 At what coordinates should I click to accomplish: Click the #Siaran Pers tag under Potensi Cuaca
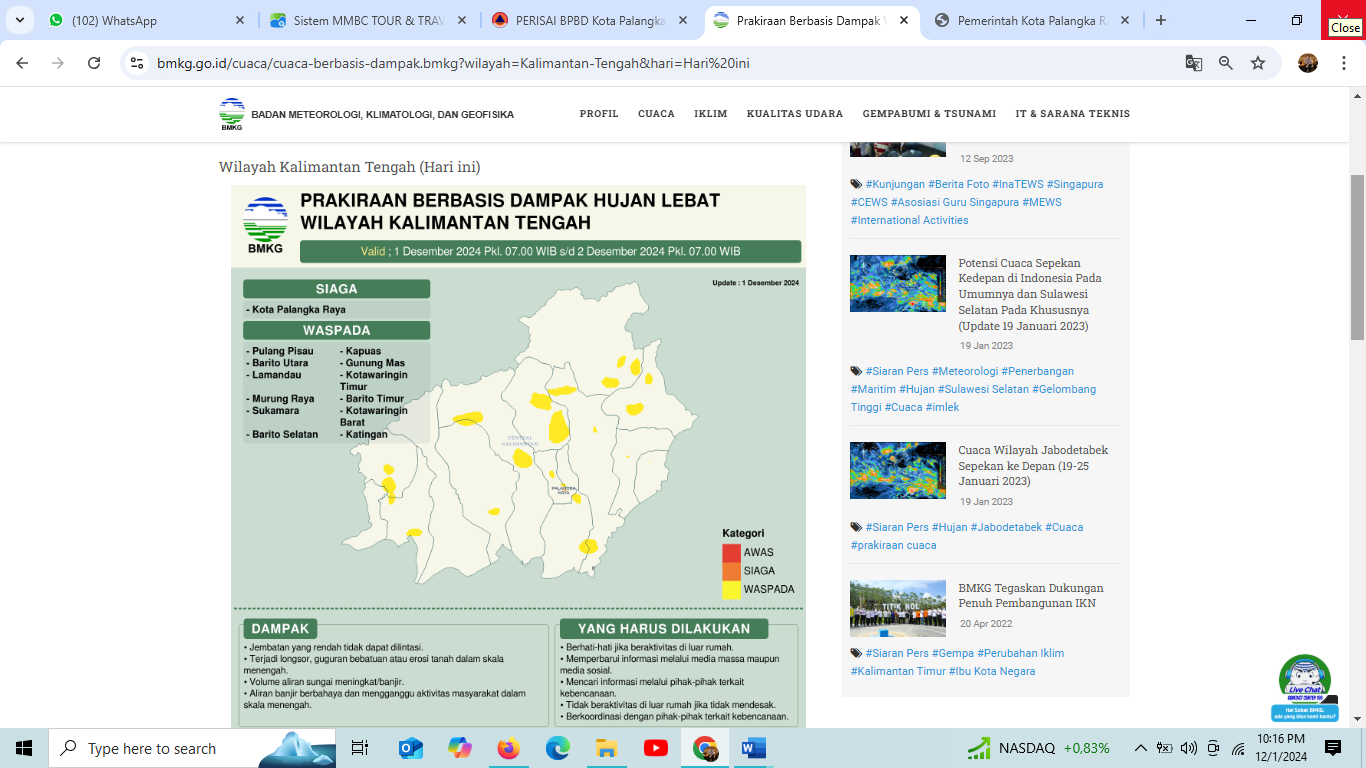[x=897, y=371]
